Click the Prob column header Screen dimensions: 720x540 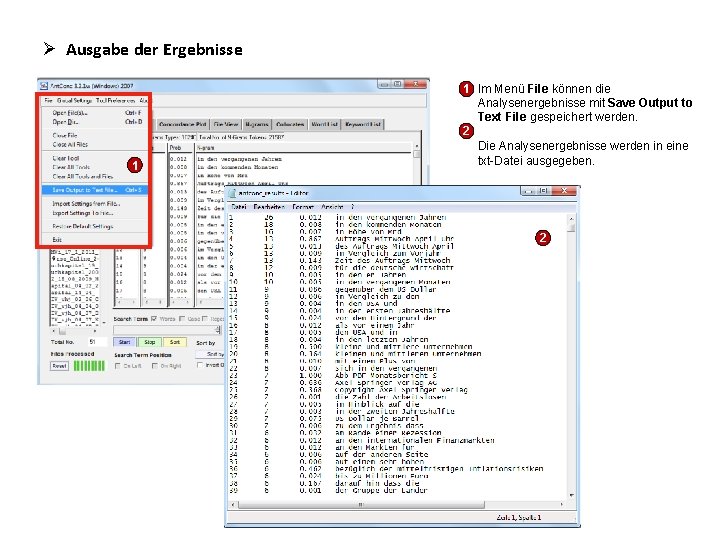point(181,148)
